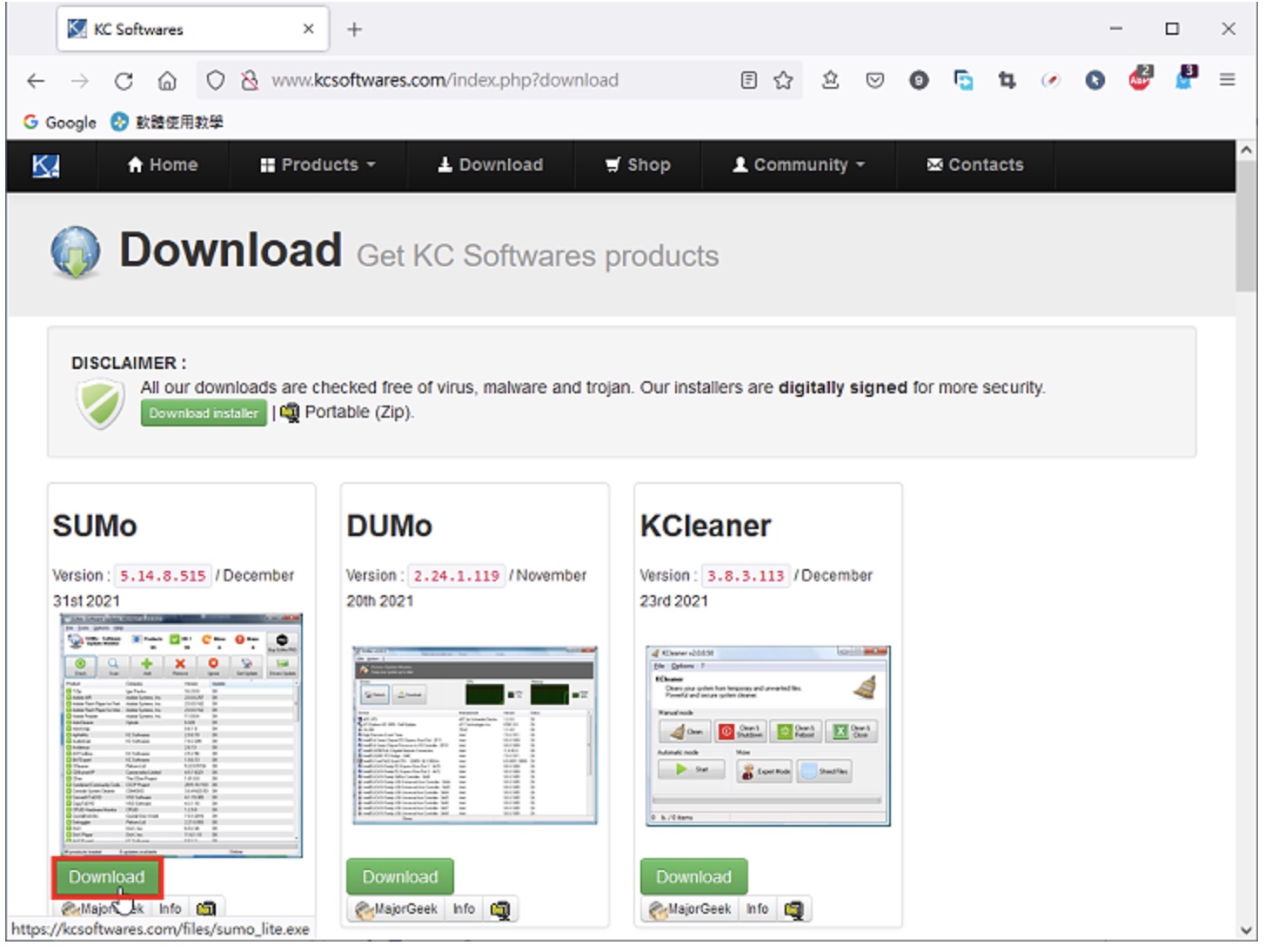Open the extension with badge 3
This screenshot has height=952, width=1265.
1185,78
